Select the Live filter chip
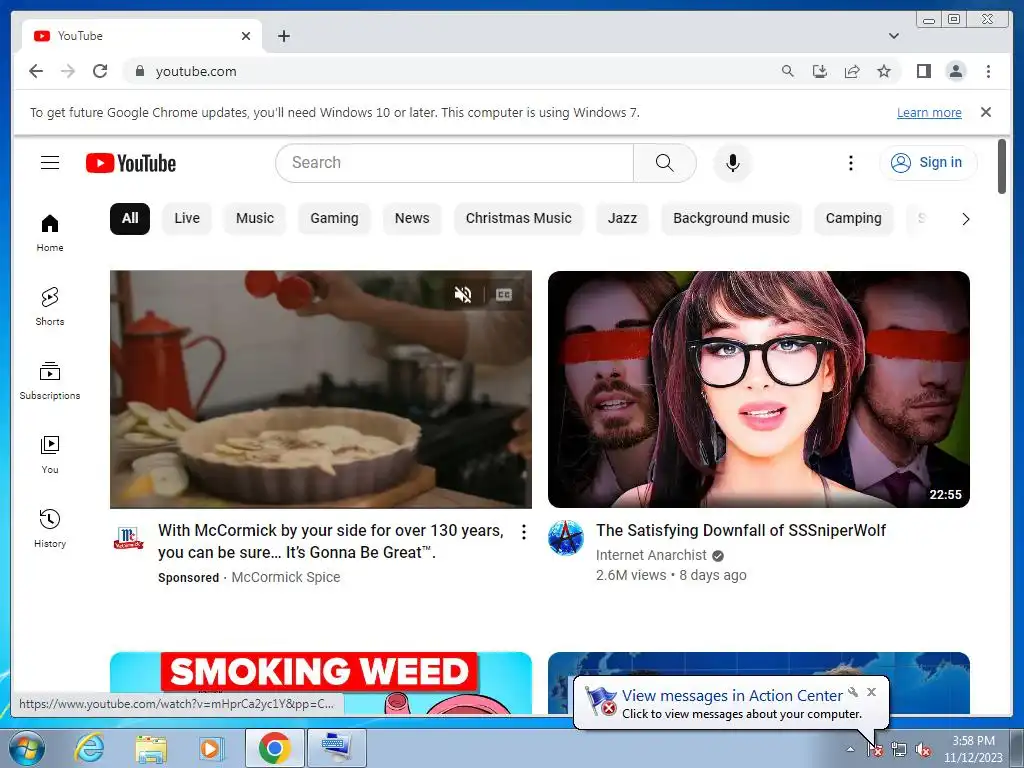Image resolution: width=1024 pixels, height=768 pixels. [x=187, y=218]
